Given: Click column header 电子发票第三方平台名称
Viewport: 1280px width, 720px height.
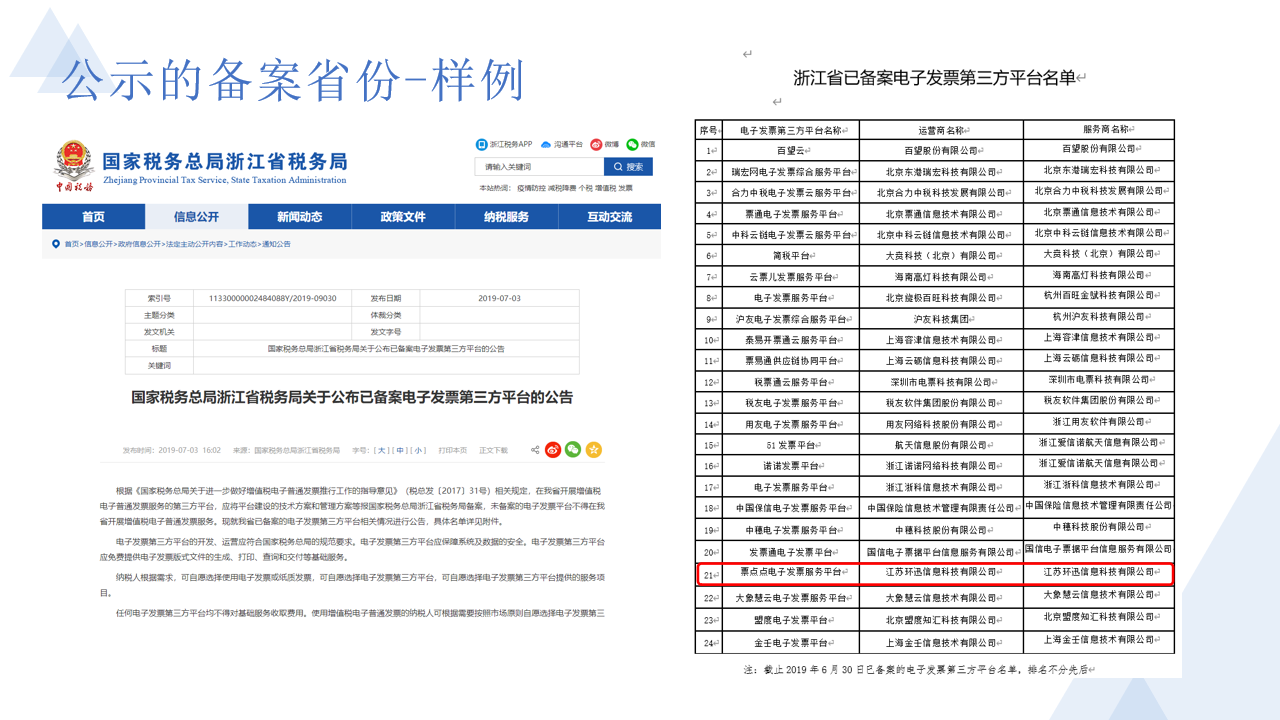Looking at the screenshot, I should pyautogui.click(x=790, y=130).
